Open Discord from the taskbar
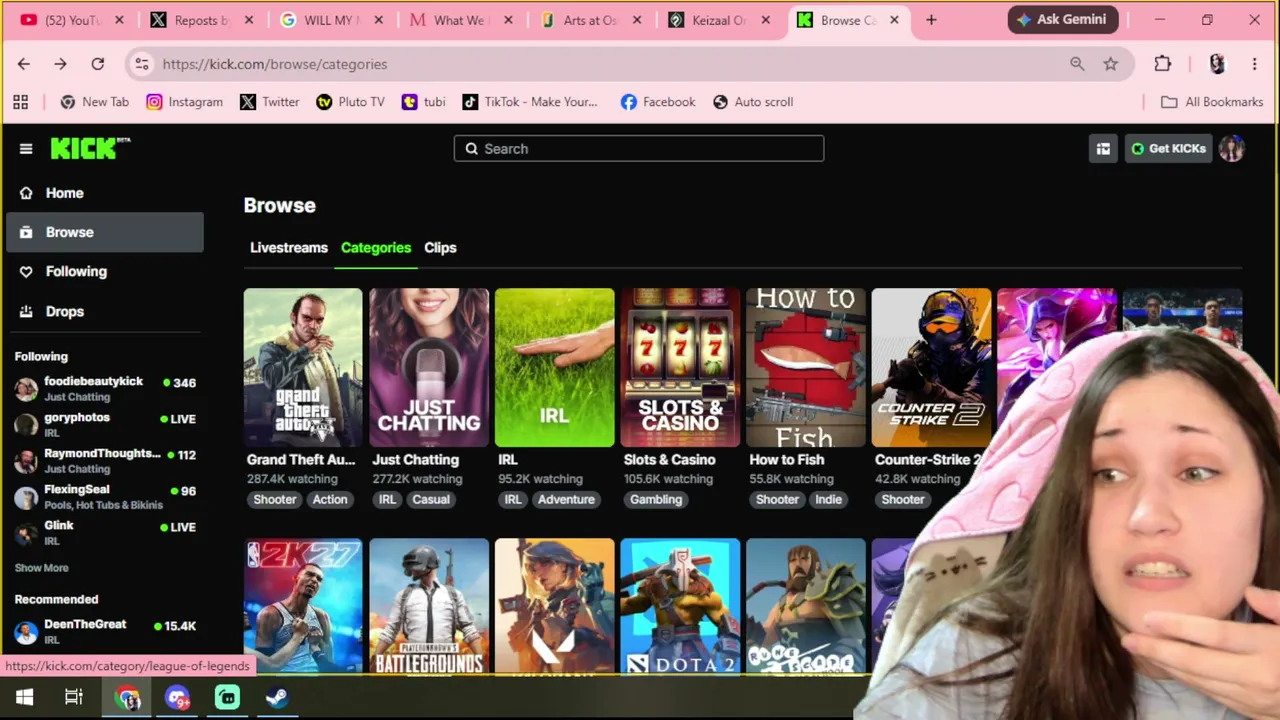This screenshot has height=720, width=1280. (x=177, y=697)
